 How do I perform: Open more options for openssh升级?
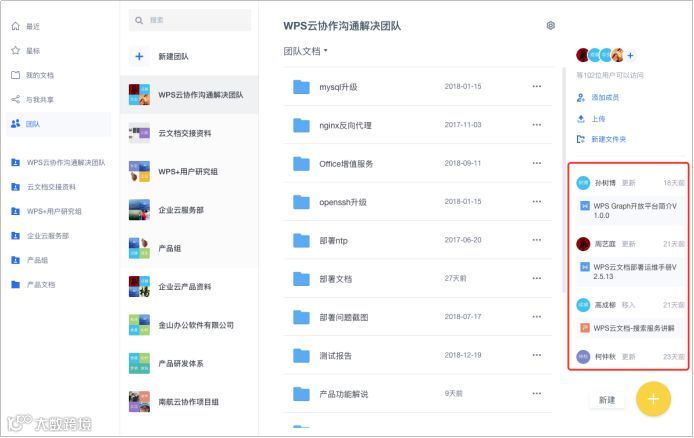click(x=537, y=201)
